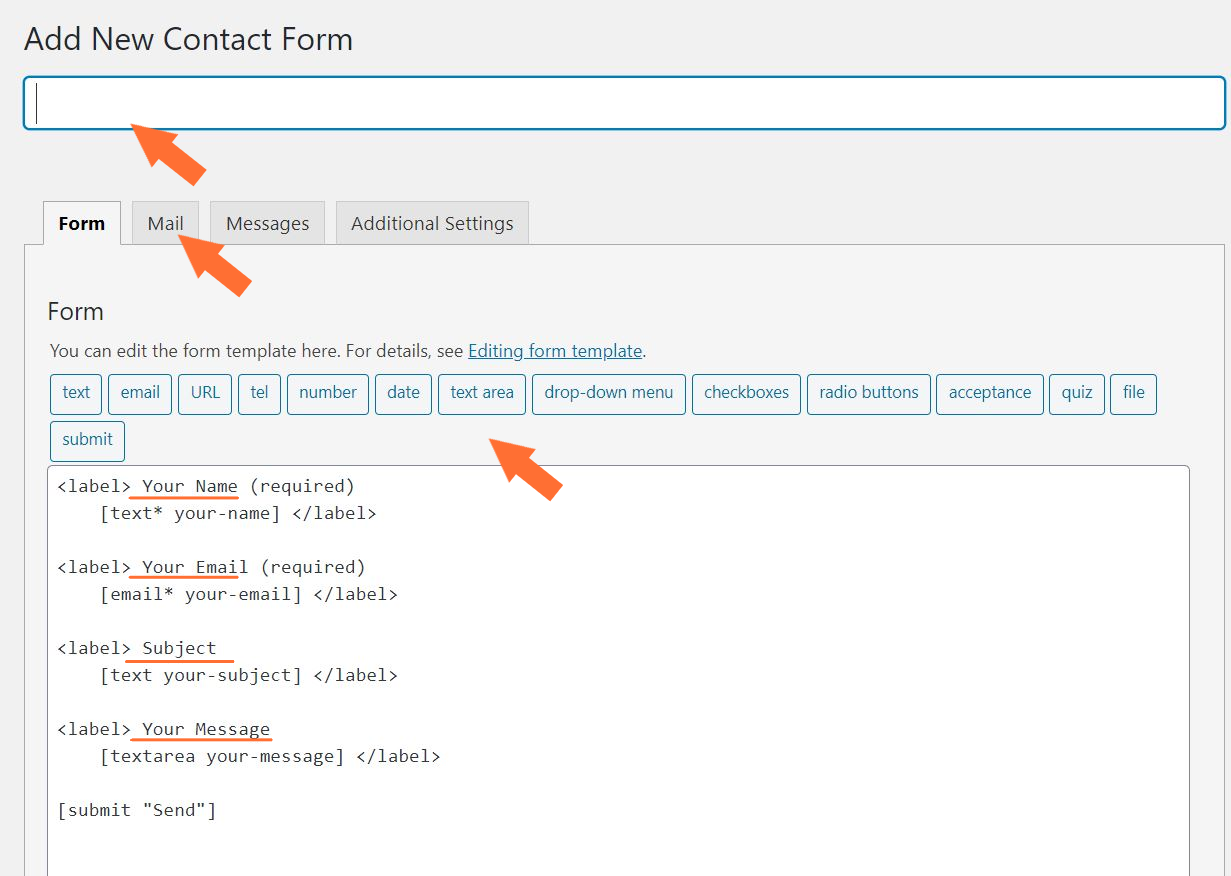Insert a date form-tag
The image size is (1231, 876).
click(403, 394)
